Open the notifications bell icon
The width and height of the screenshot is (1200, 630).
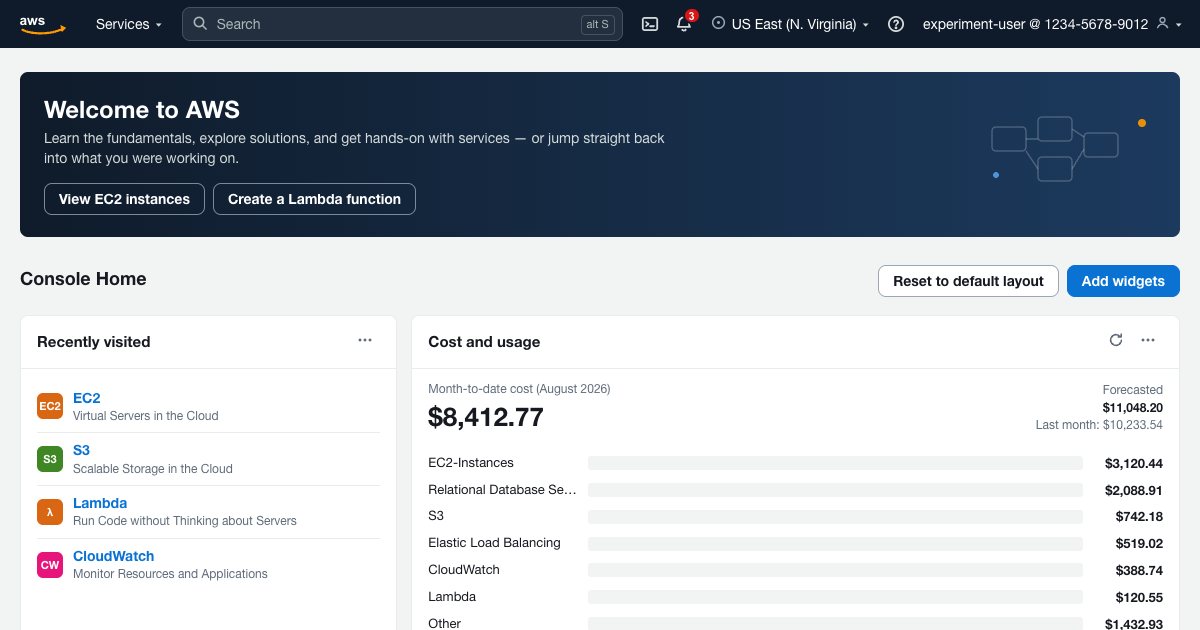coord(684,24)
